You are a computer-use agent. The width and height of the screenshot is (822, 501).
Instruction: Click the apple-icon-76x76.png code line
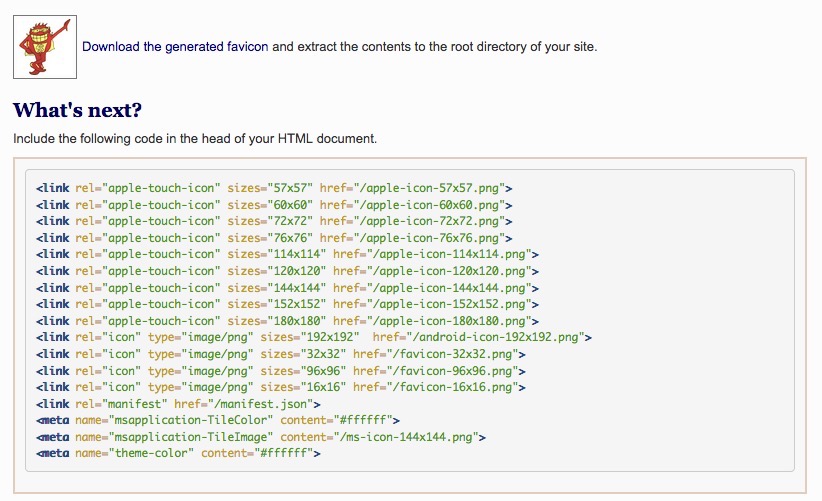tap(274, 237)
